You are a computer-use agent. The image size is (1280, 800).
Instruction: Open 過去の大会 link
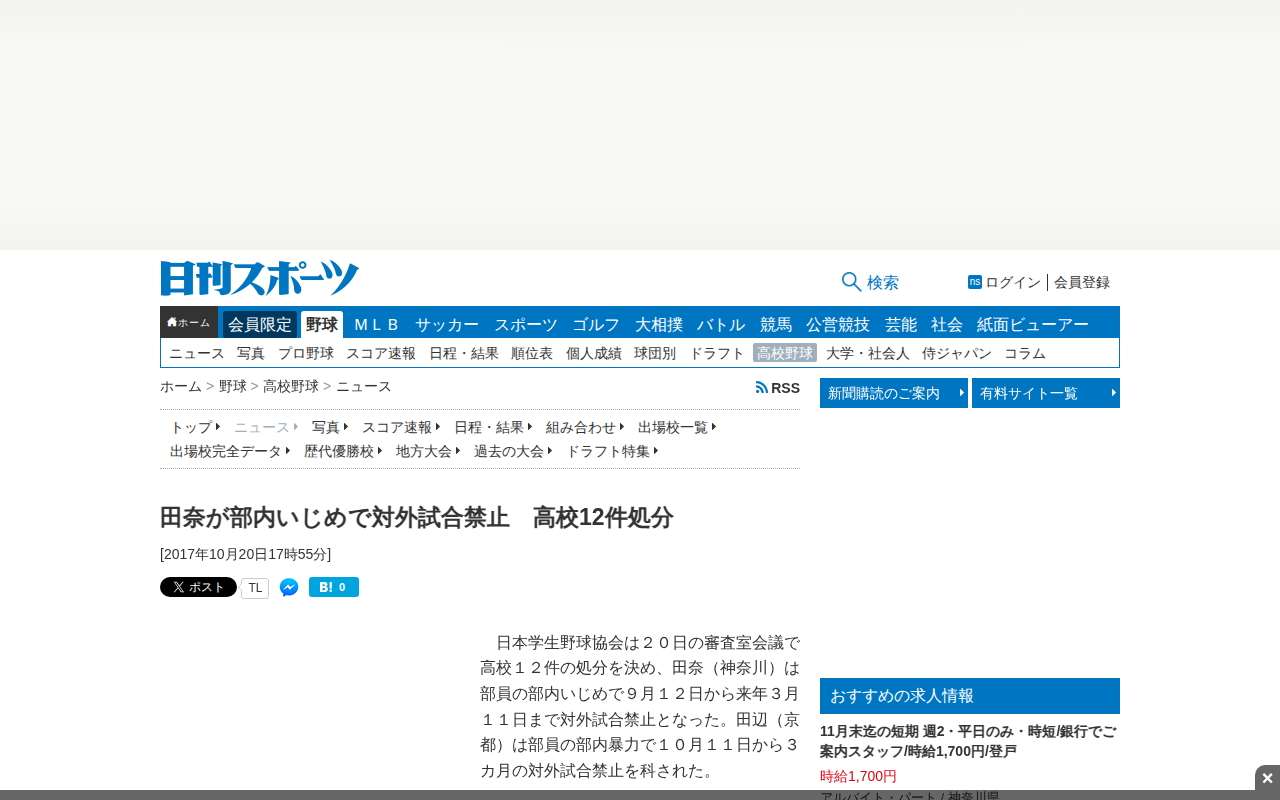coord(513,451)
